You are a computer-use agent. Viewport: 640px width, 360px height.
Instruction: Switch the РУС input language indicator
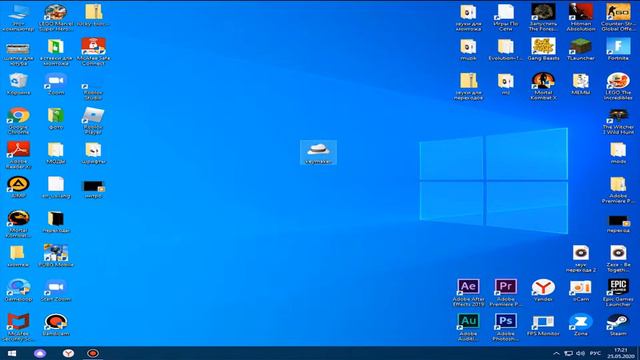point(595,353)
